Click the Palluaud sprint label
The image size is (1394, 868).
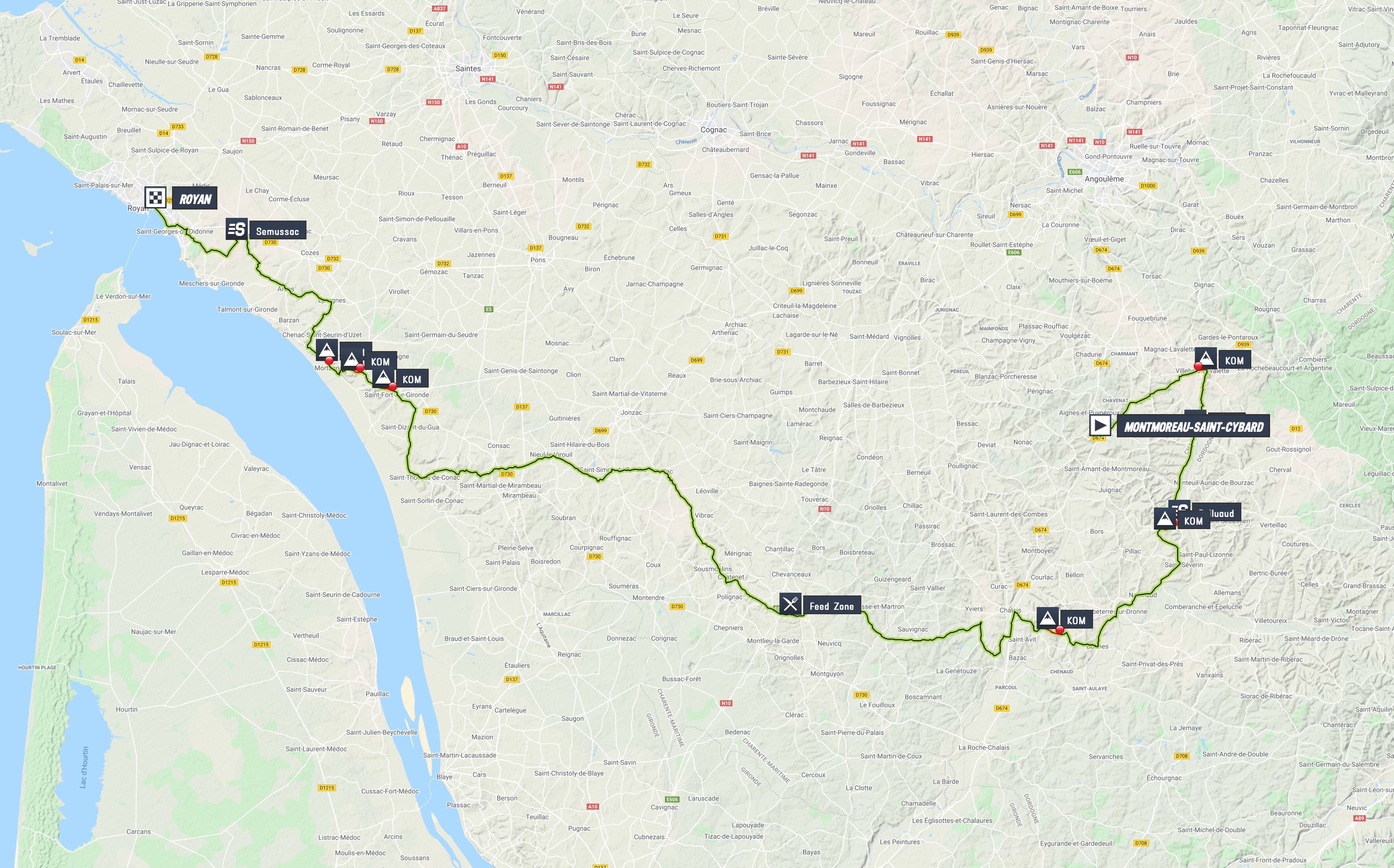point(1217,513)
